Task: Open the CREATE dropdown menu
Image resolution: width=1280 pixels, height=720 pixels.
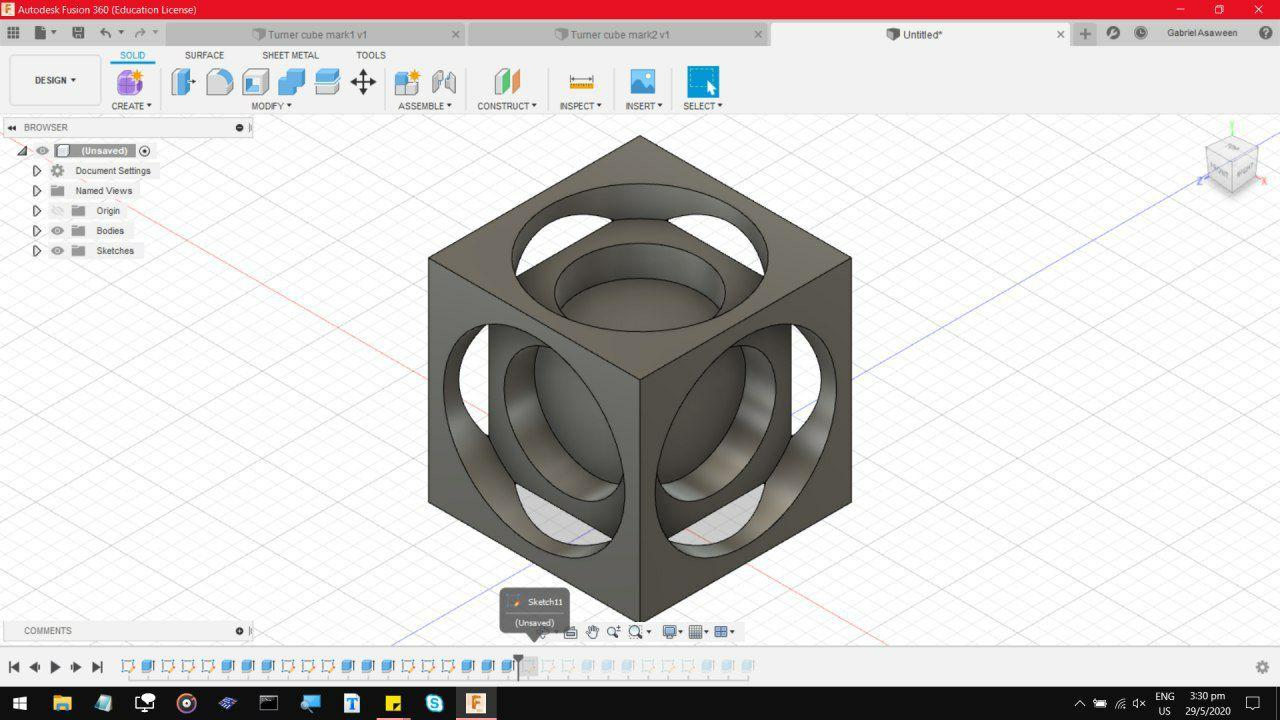Action: pyautogui.click(x=131, y=106)
